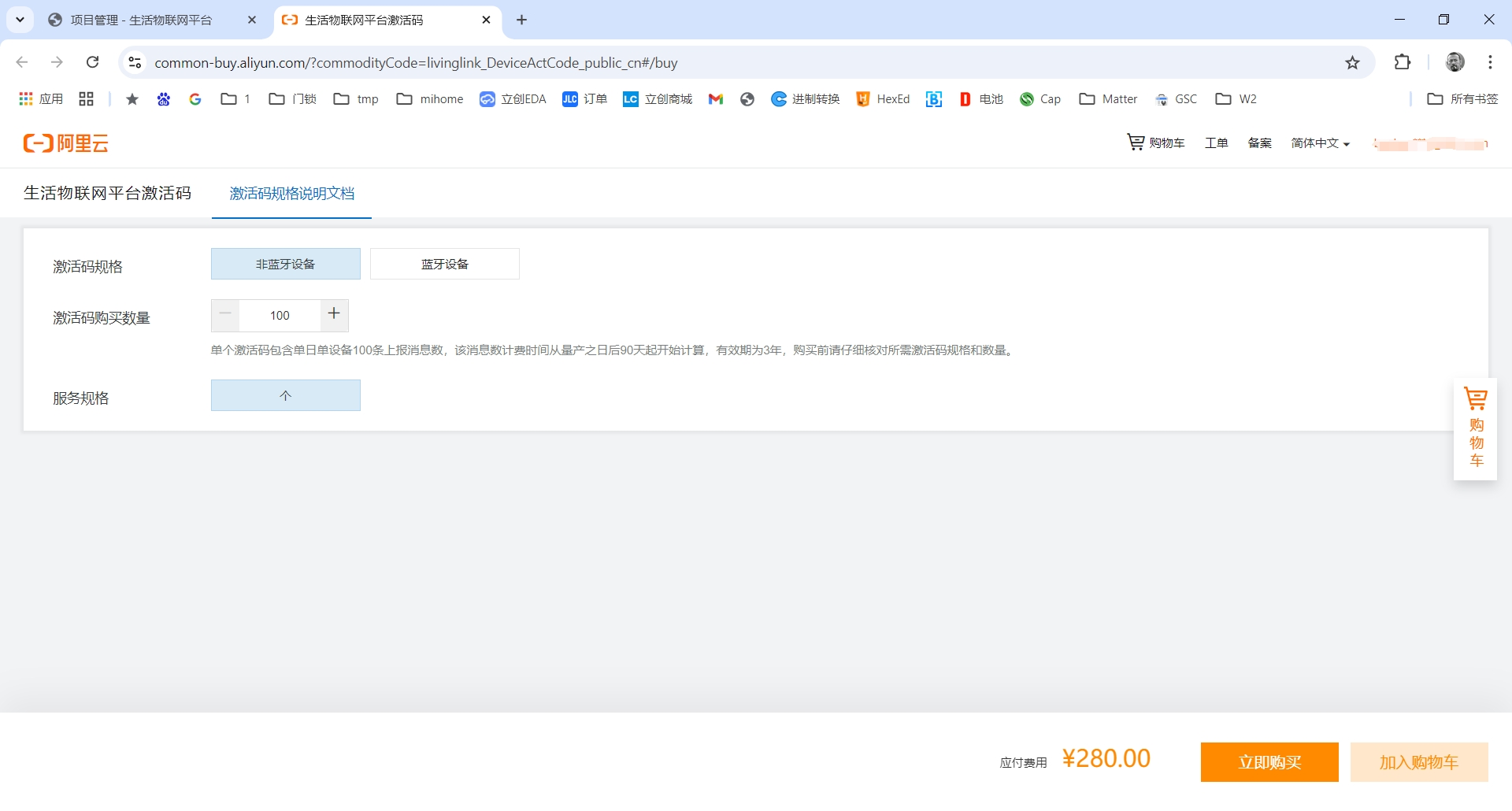
Task: Reload the page
Action: point(92,62)
